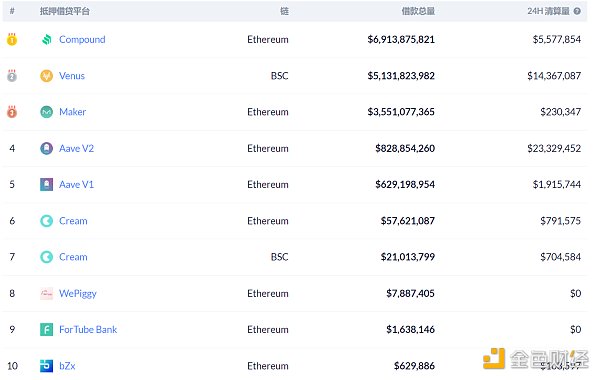Screen dimensions: 600x380
Task: Open the WePiggy platform link
Action: (x=78, y=294)
